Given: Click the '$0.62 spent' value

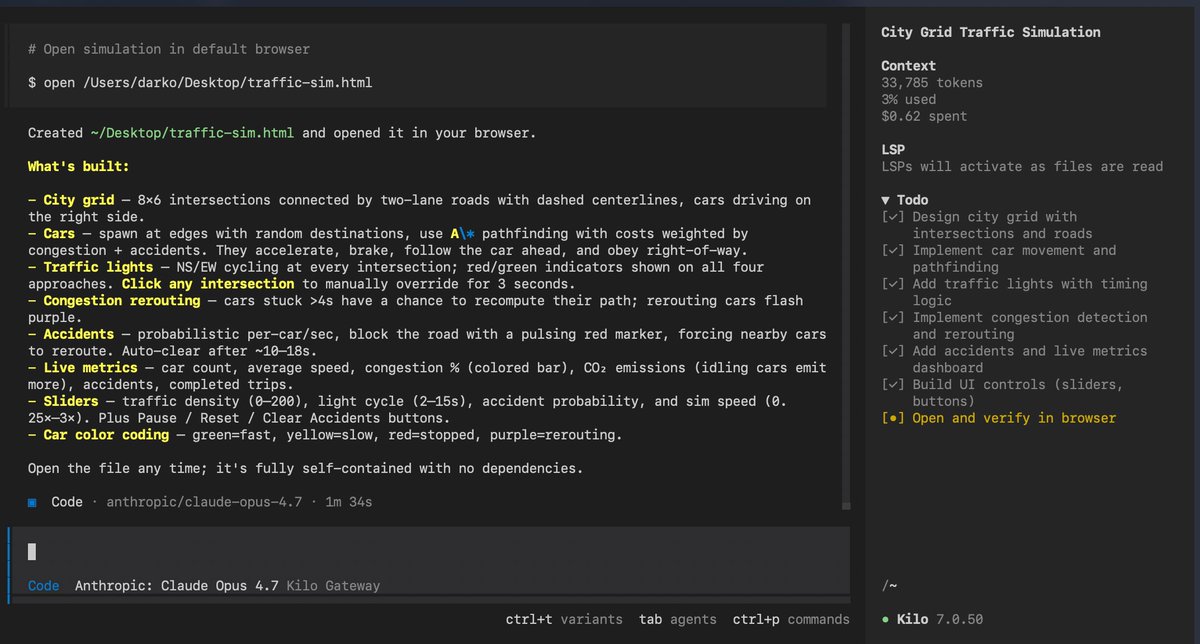Looking at the screenshot, I should coord(924,117).
